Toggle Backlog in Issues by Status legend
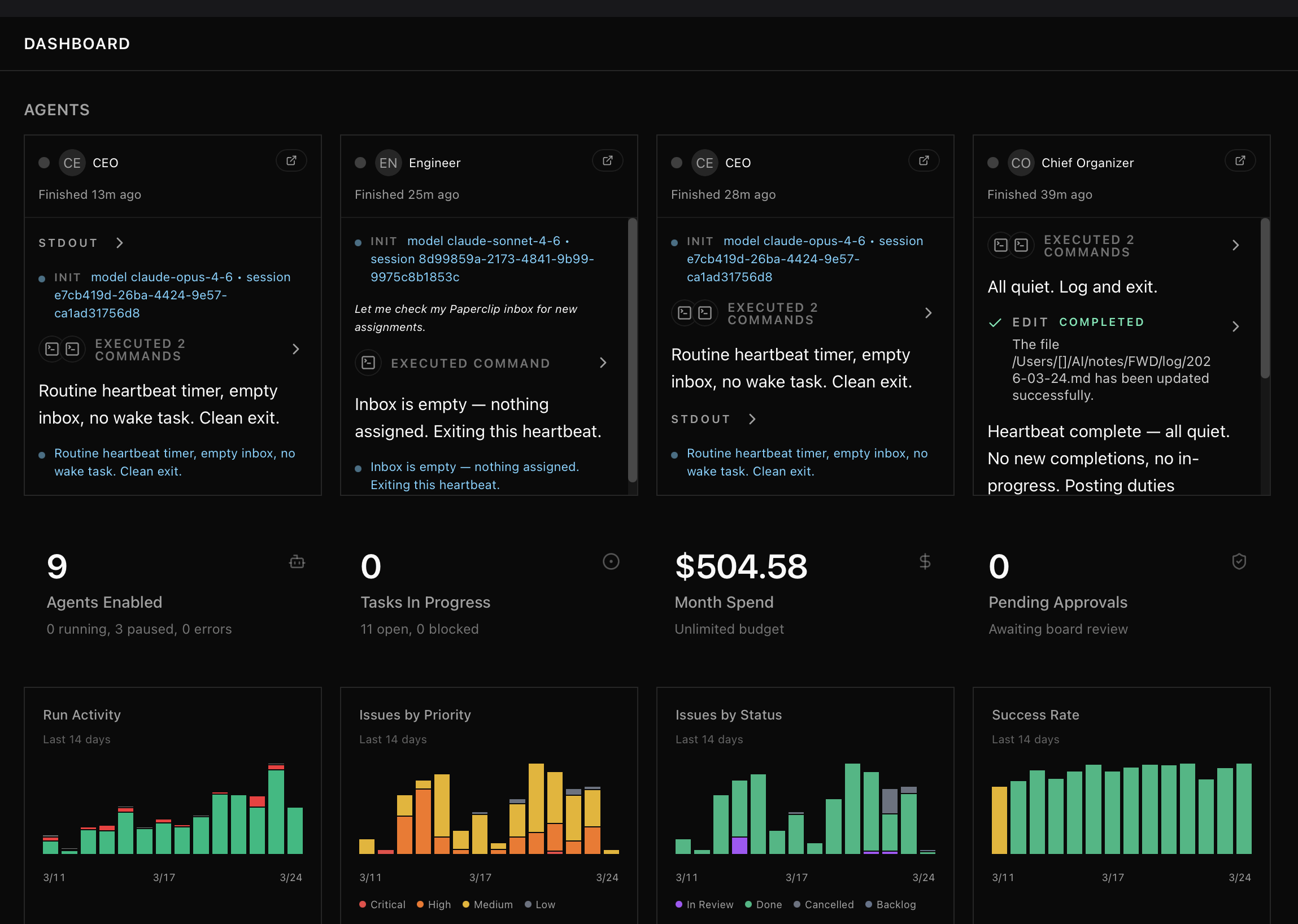 [x=890, y=905]
